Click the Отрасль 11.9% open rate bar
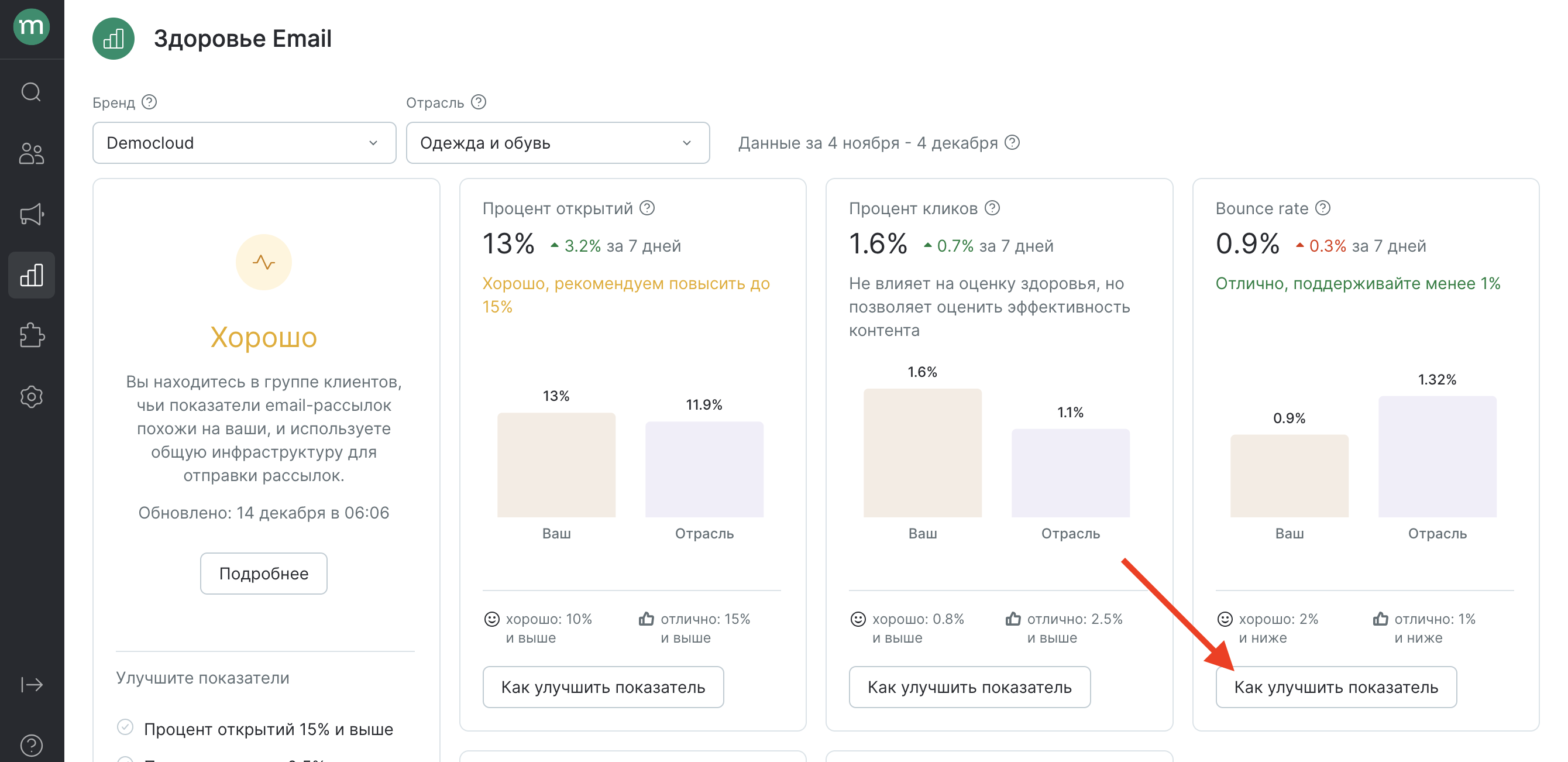Image resolution: width=1568 pixels, height=762 pixels. tap(704, 469)
